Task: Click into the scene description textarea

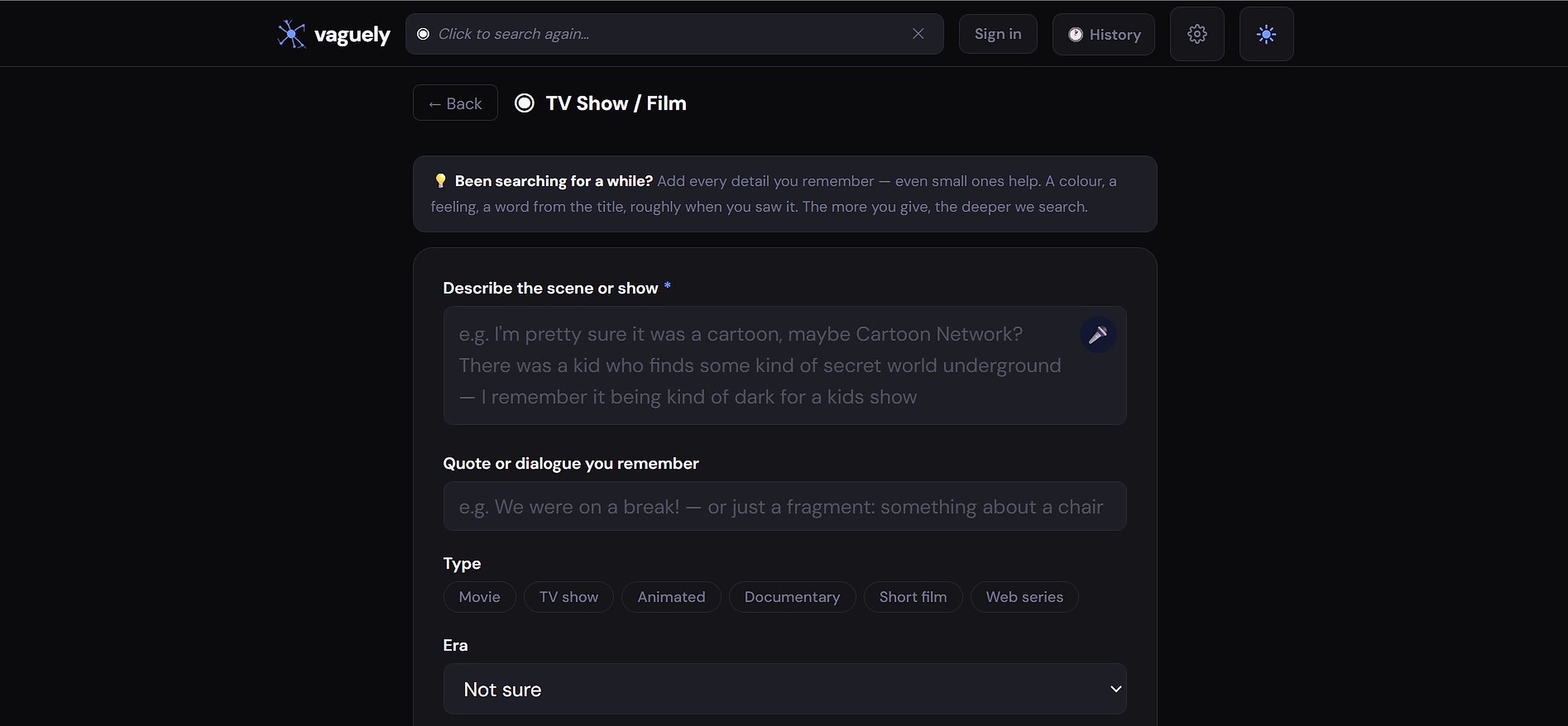Action: click(x=761, y=365)
